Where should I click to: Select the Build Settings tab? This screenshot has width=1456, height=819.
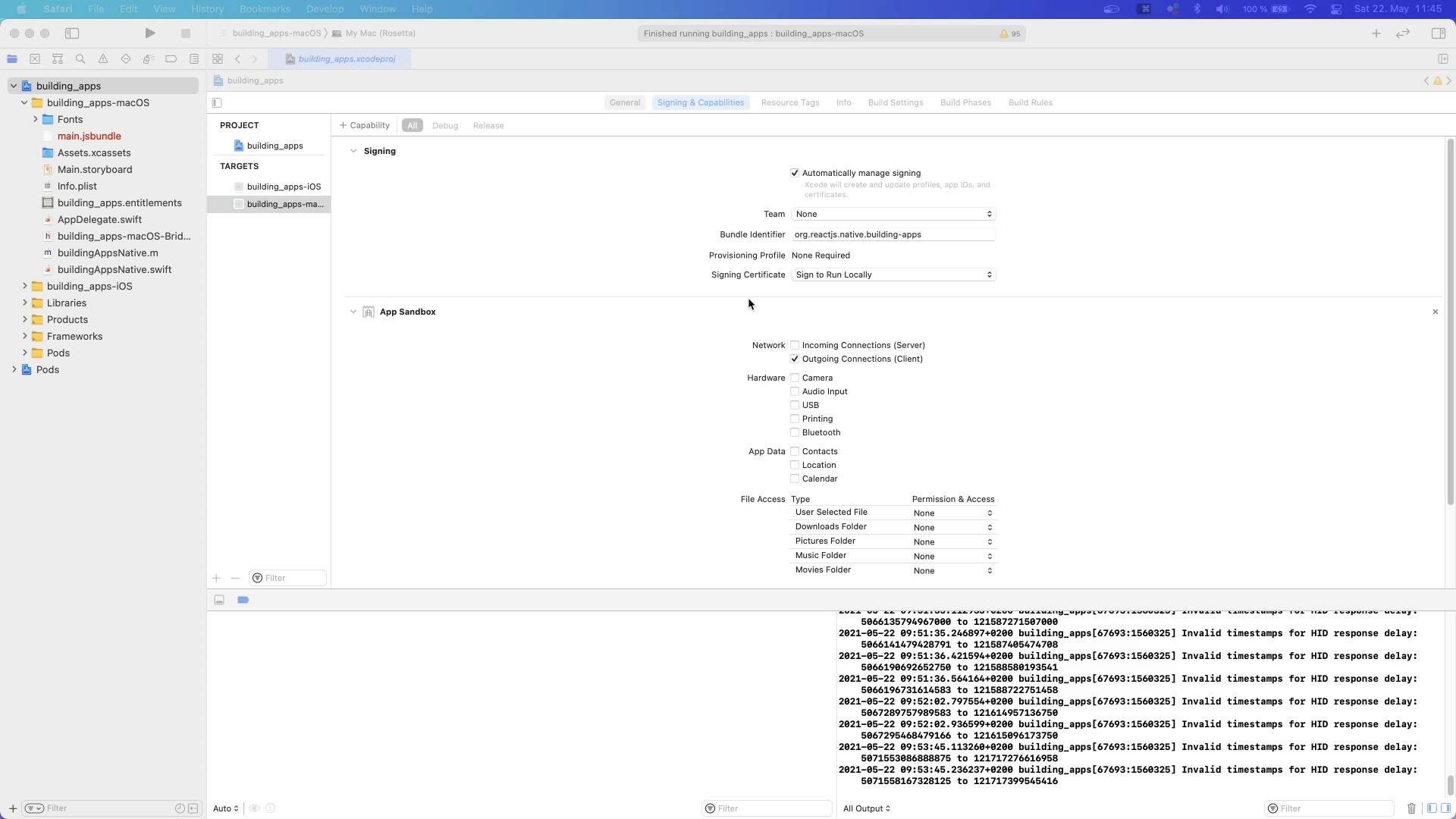[x=895, y=102]
